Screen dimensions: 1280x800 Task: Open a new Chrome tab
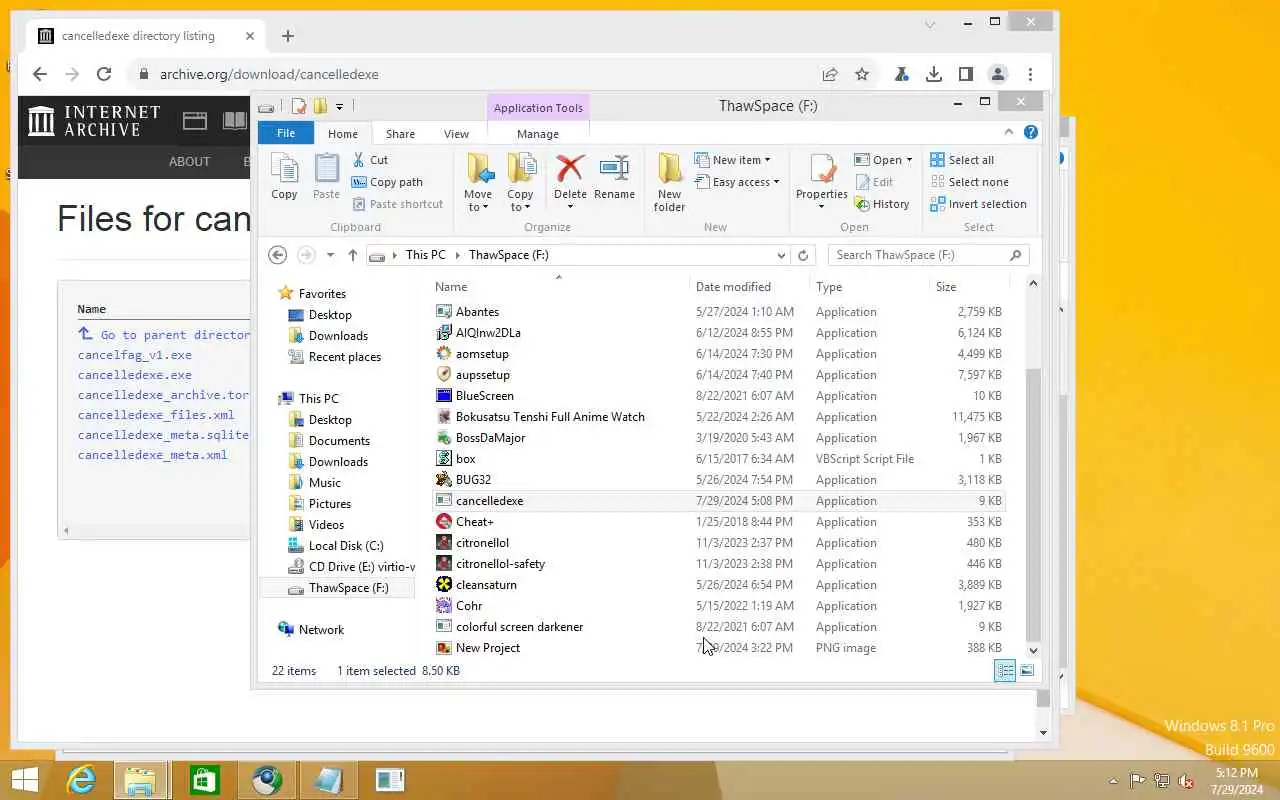288,36
